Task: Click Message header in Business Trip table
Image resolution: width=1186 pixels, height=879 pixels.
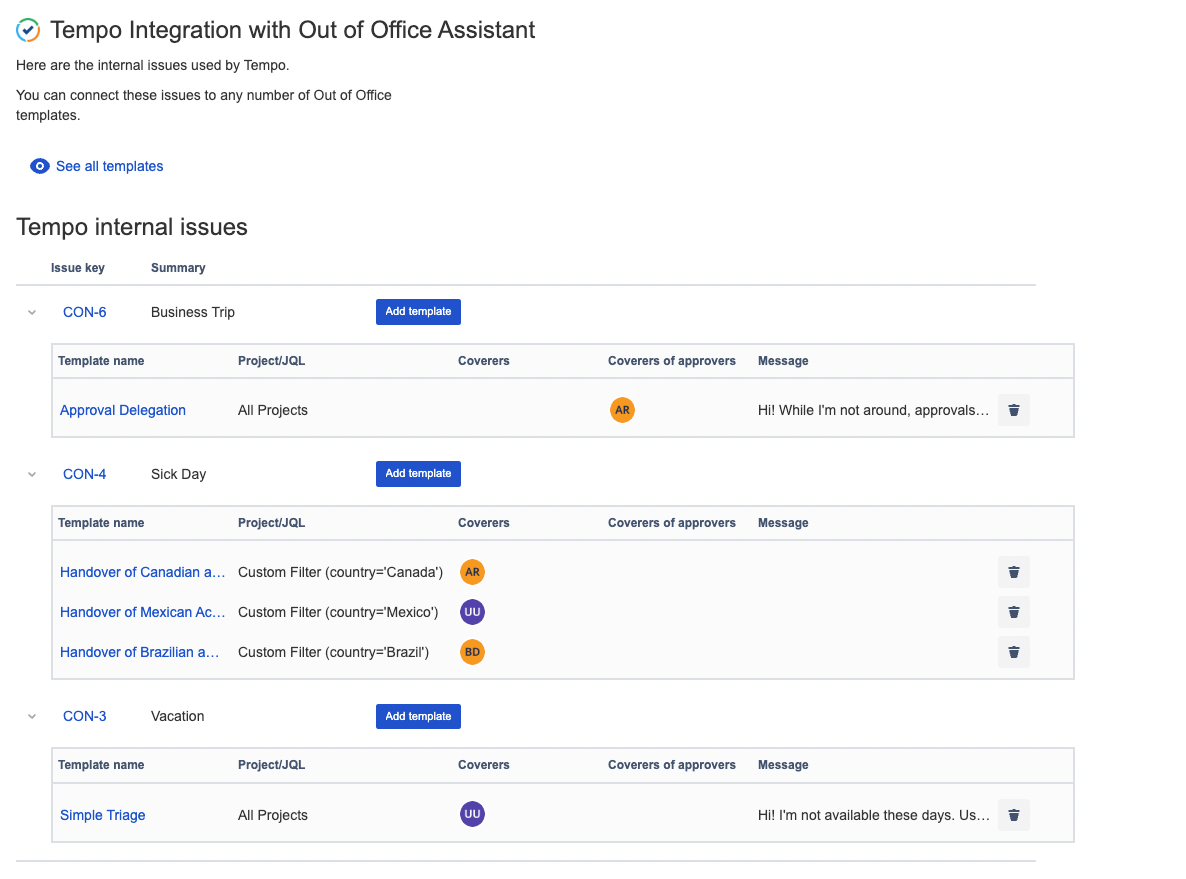Action: (783, 361)
